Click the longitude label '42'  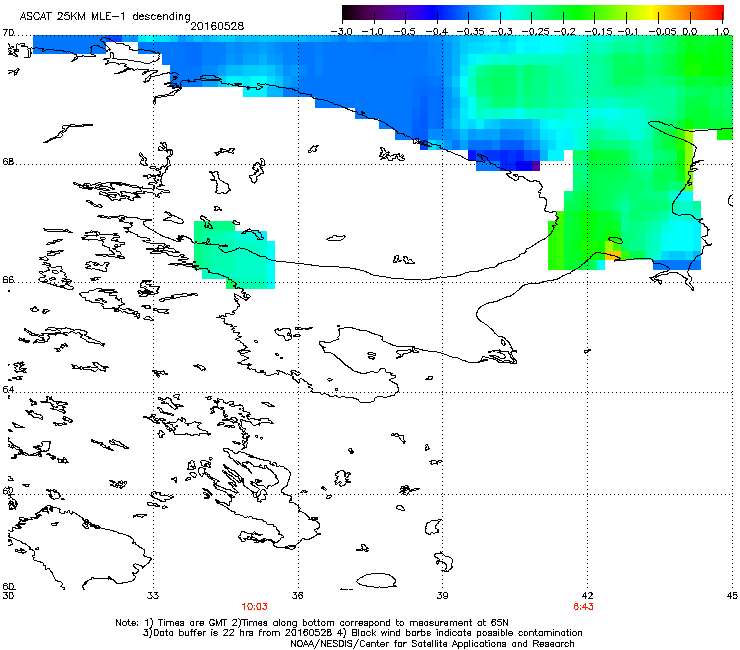click(x=588, y=596)
